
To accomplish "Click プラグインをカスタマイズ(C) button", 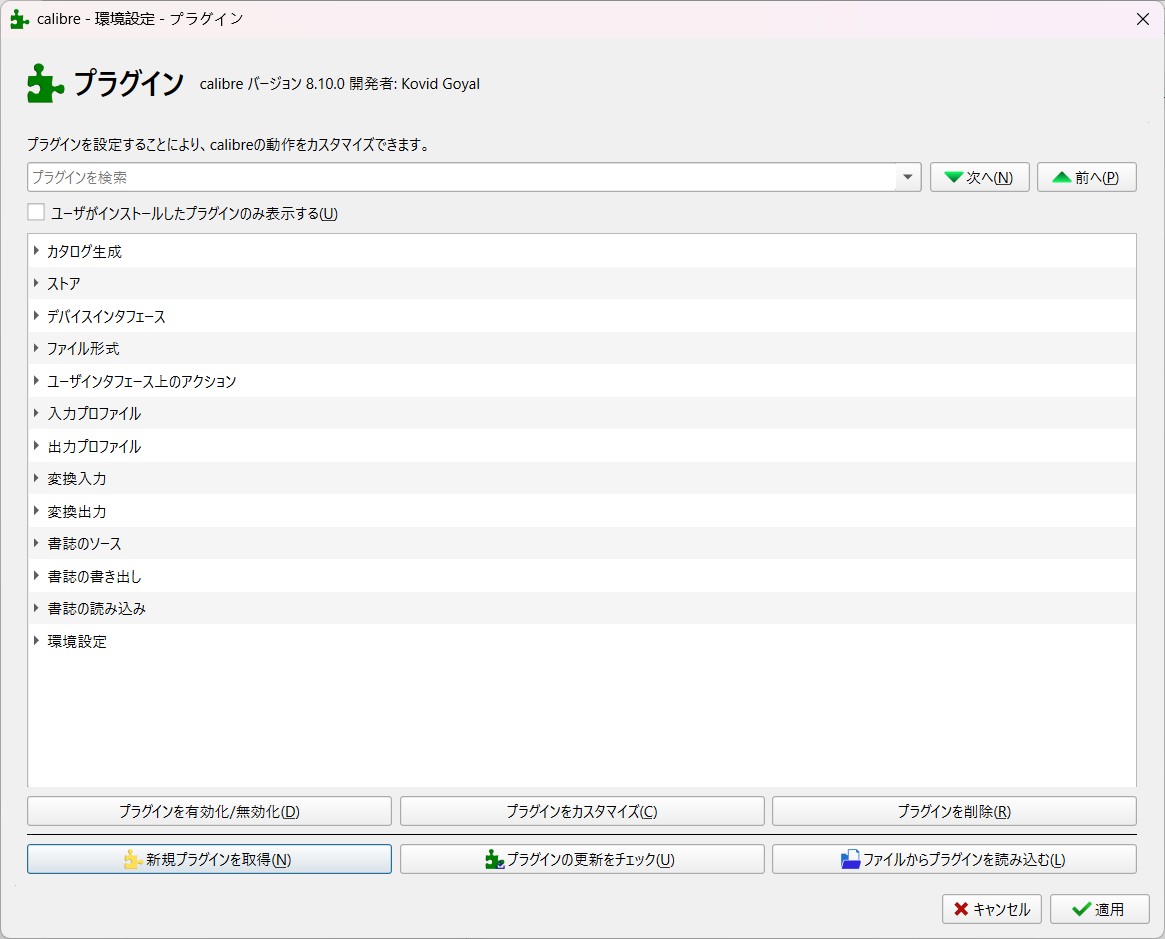I will [x=582, y=811].
